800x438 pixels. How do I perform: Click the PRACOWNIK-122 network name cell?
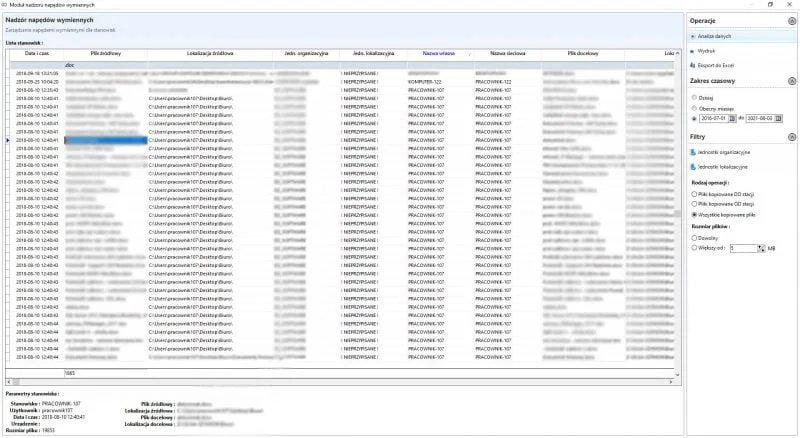pyautogui.click(x=508, y=82)
